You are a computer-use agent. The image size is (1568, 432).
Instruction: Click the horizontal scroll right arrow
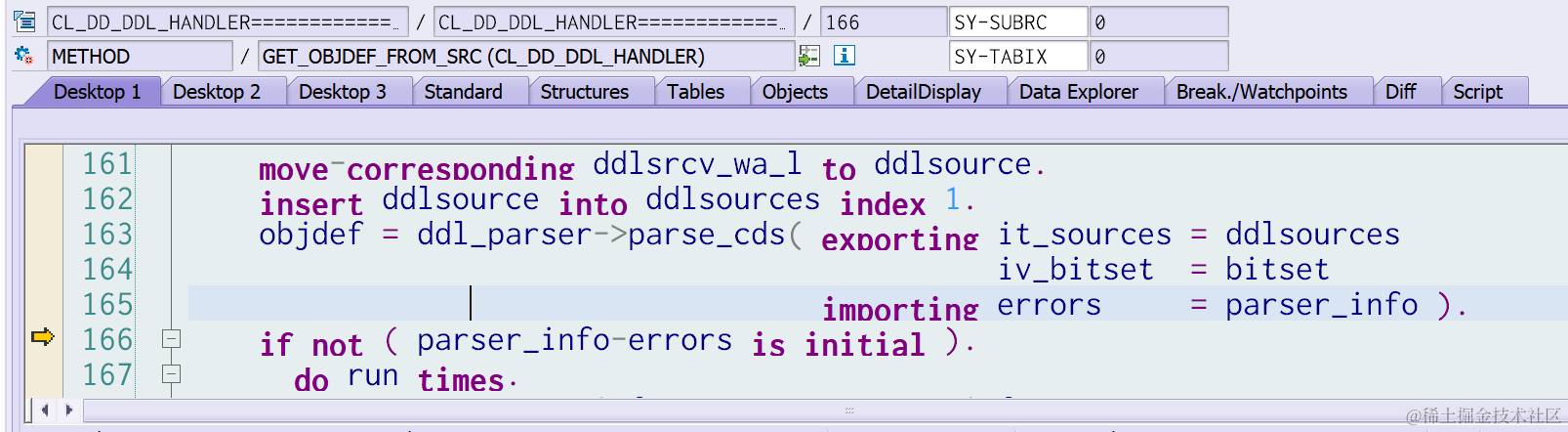pos(68,410)
